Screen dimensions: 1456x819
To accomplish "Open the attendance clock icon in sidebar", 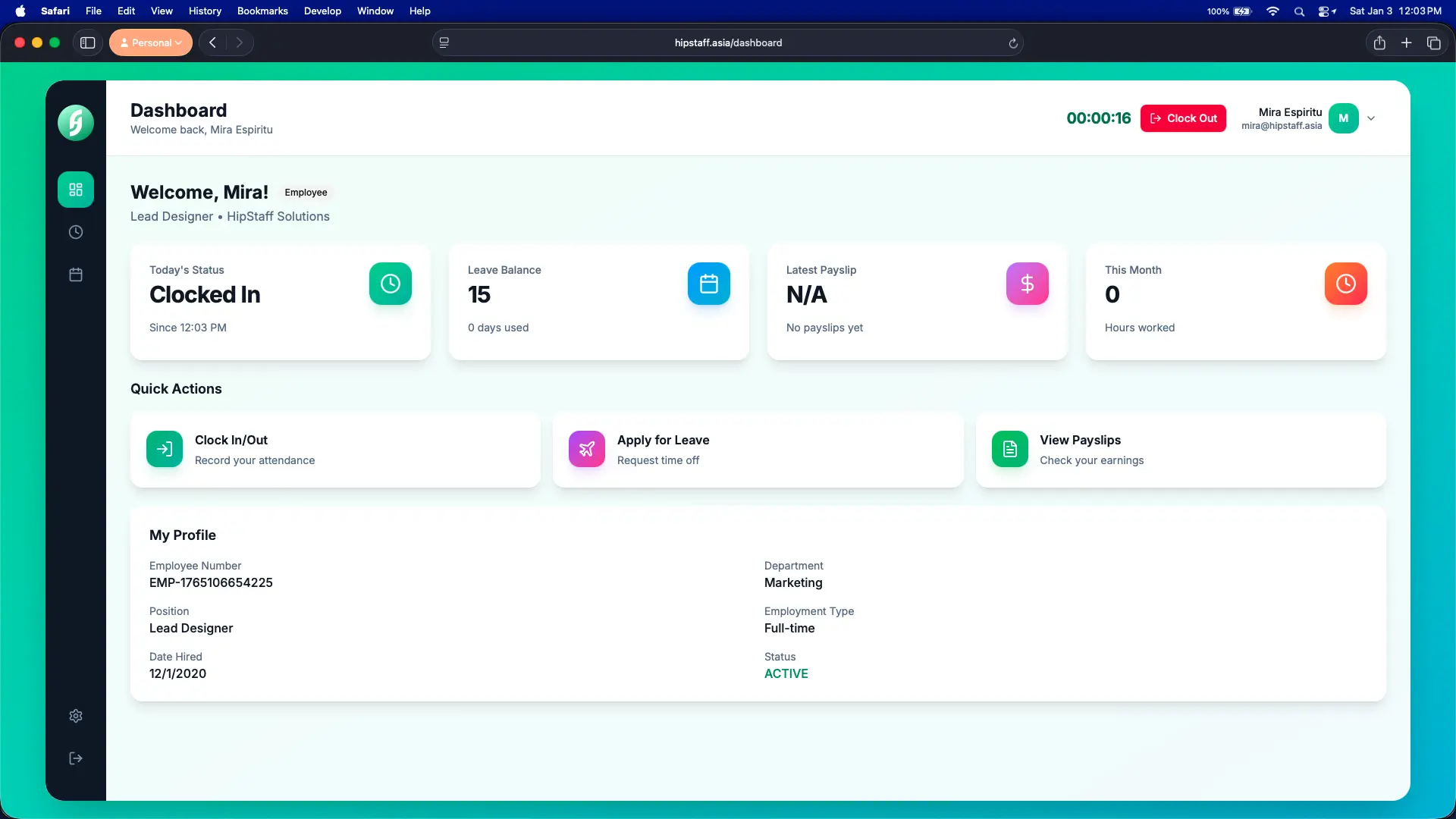I will (76, 232).
